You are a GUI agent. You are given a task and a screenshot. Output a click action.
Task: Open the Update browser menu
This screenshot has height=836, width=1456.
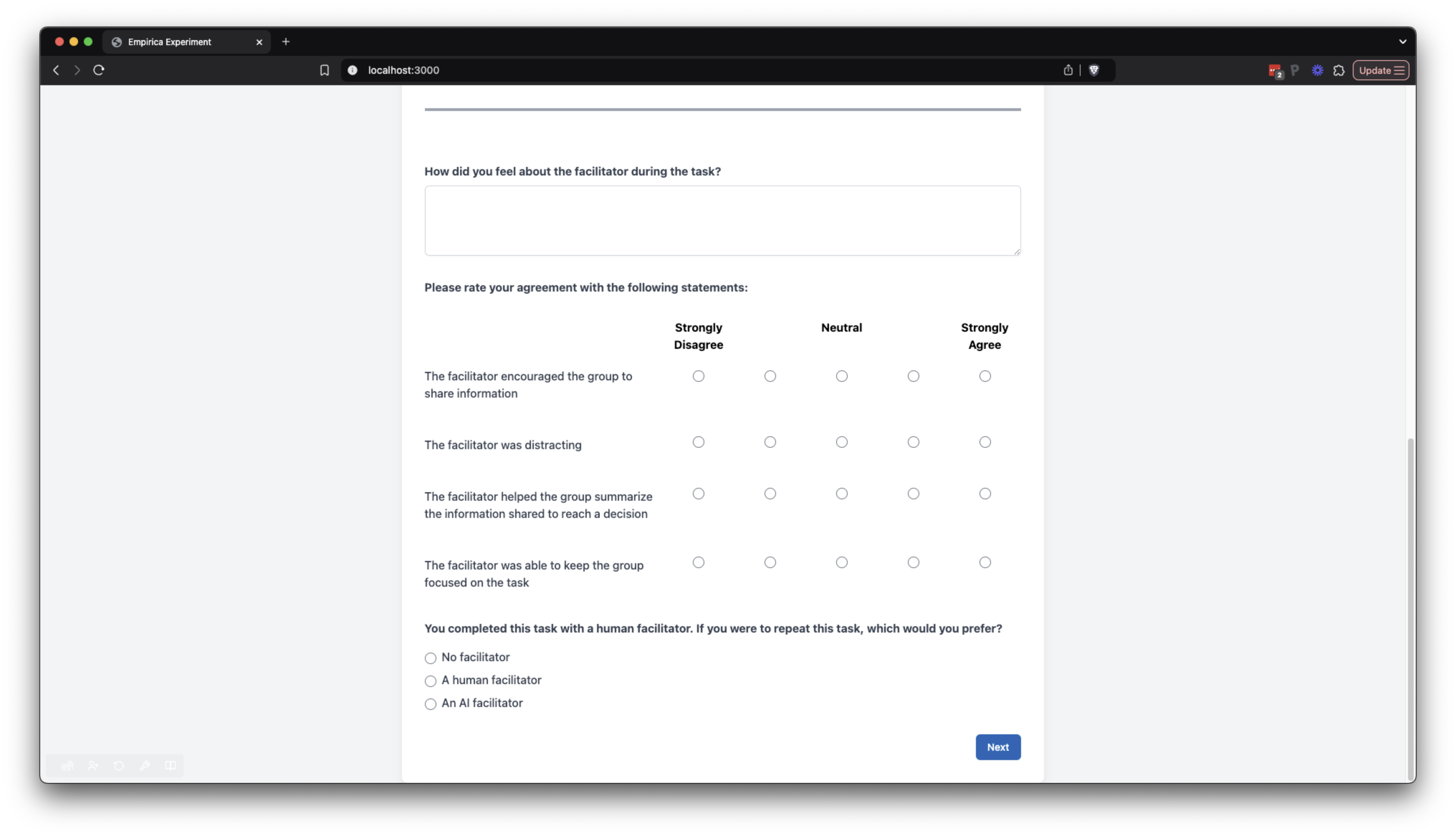click(x=1380, y=70)
